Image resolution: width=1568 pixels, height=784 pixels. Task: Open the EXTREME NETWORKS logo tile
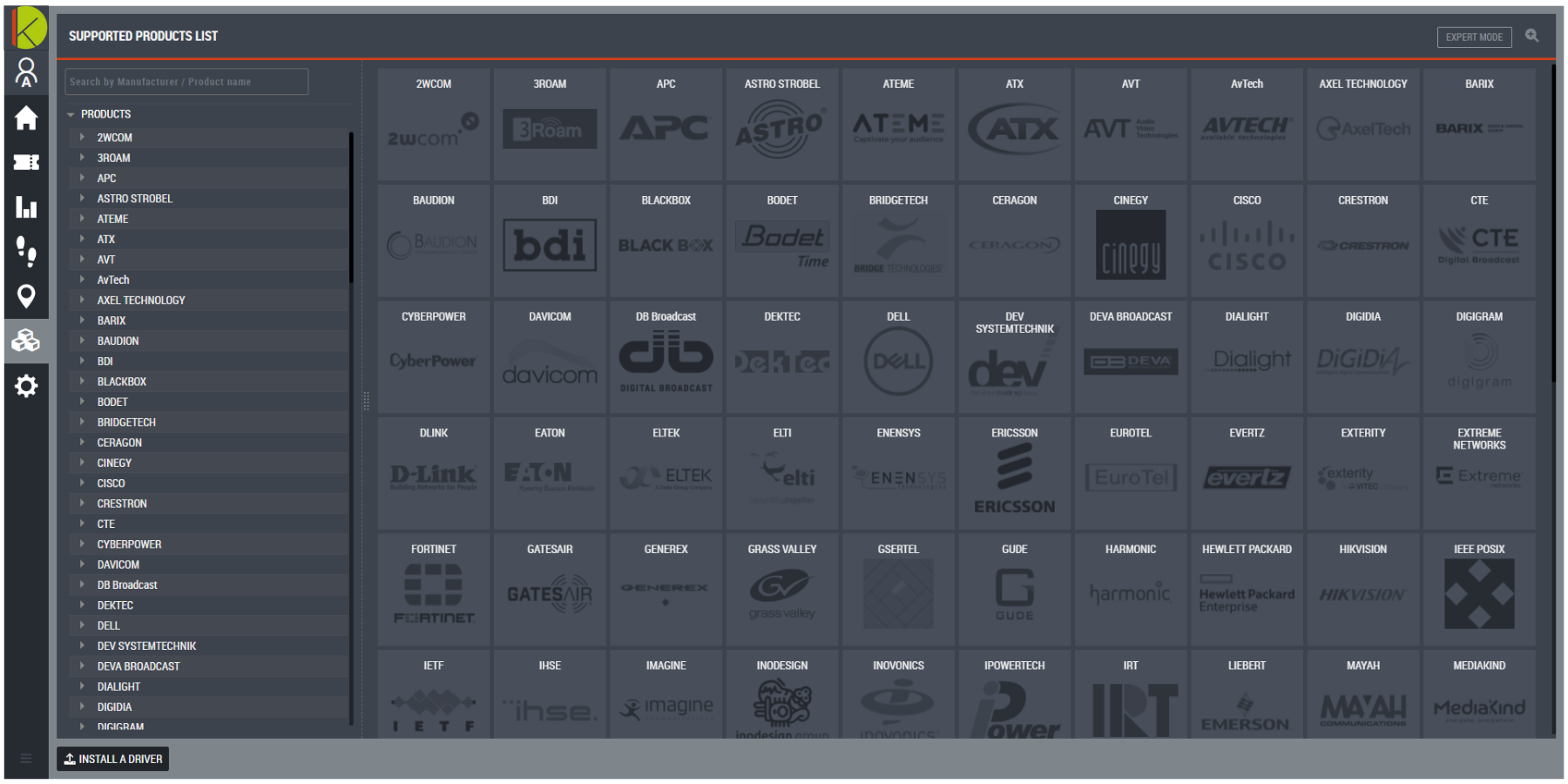[1479, 474]
